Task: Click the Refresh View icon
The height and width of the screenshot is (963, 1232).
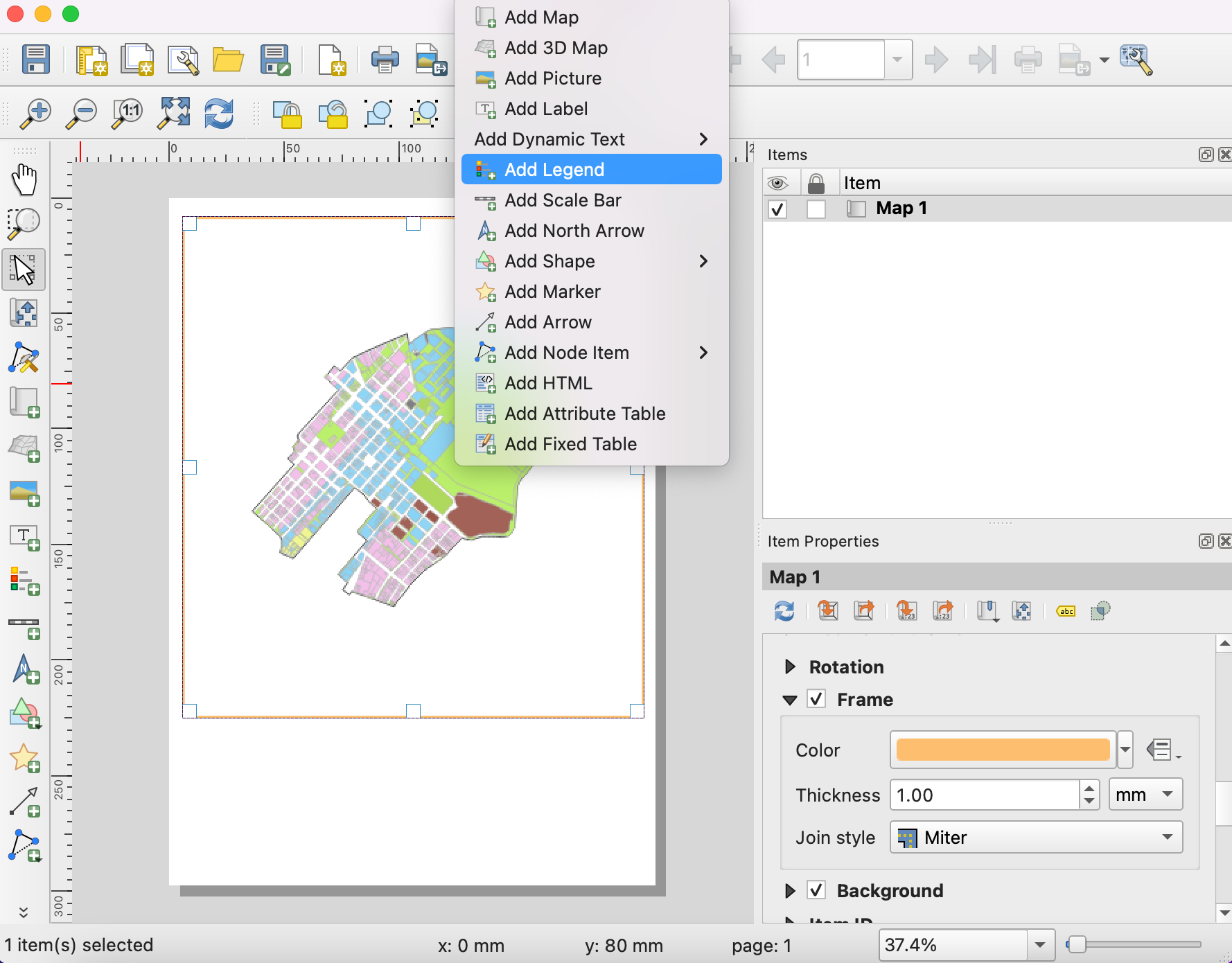Action: 219,113
